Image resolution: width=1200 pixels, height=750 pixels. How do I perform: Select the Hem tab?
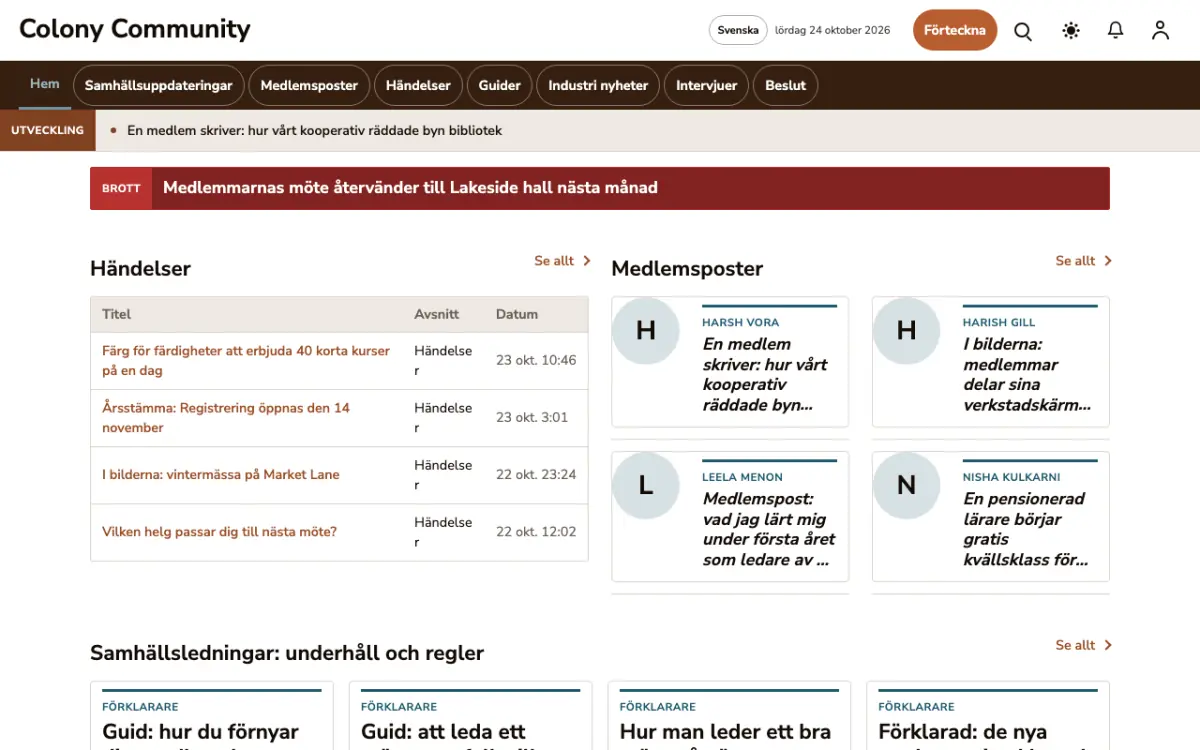(x=45, y=84)
